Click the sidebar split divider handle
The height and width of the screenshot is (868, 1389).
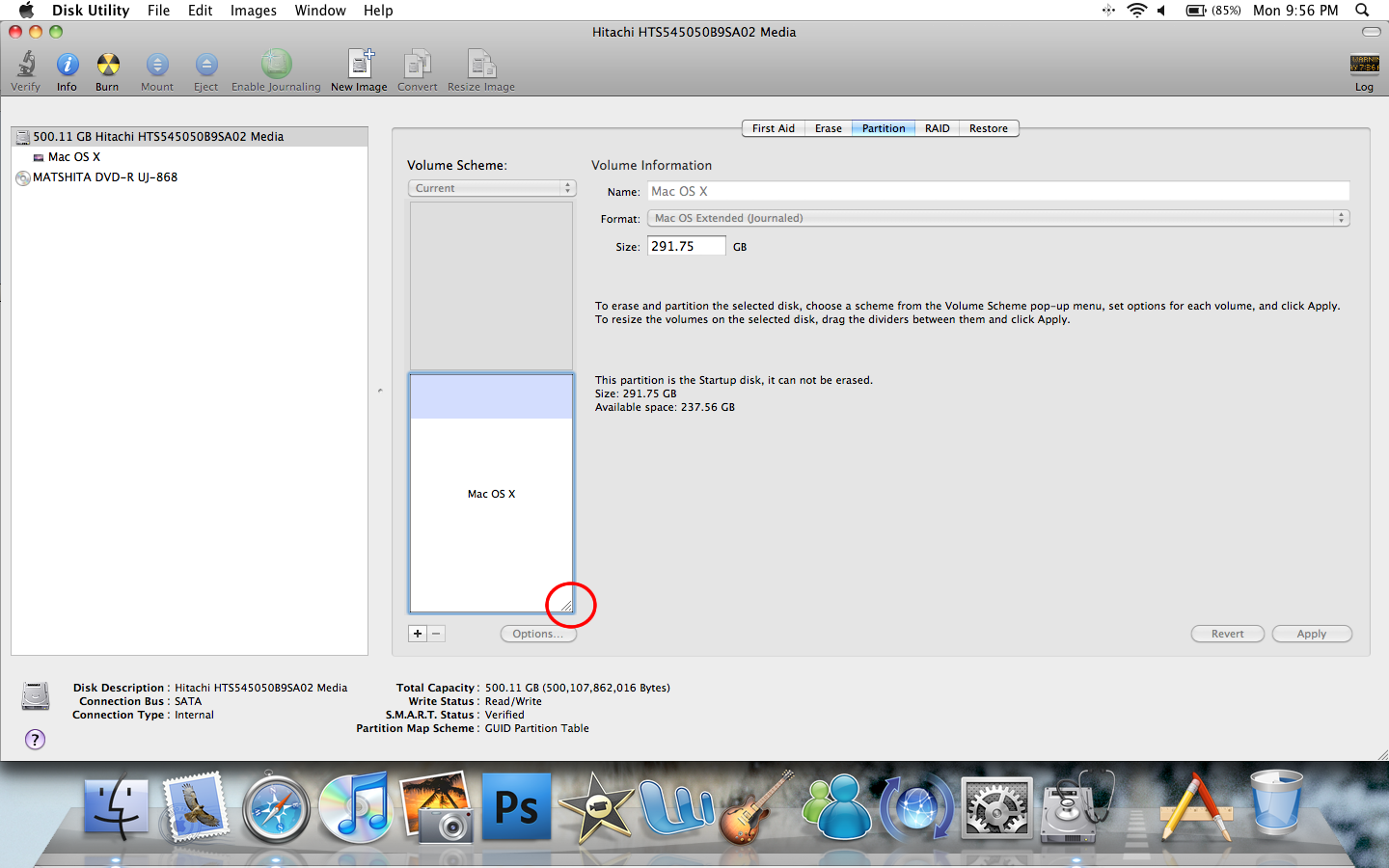(x=380, y=391)
